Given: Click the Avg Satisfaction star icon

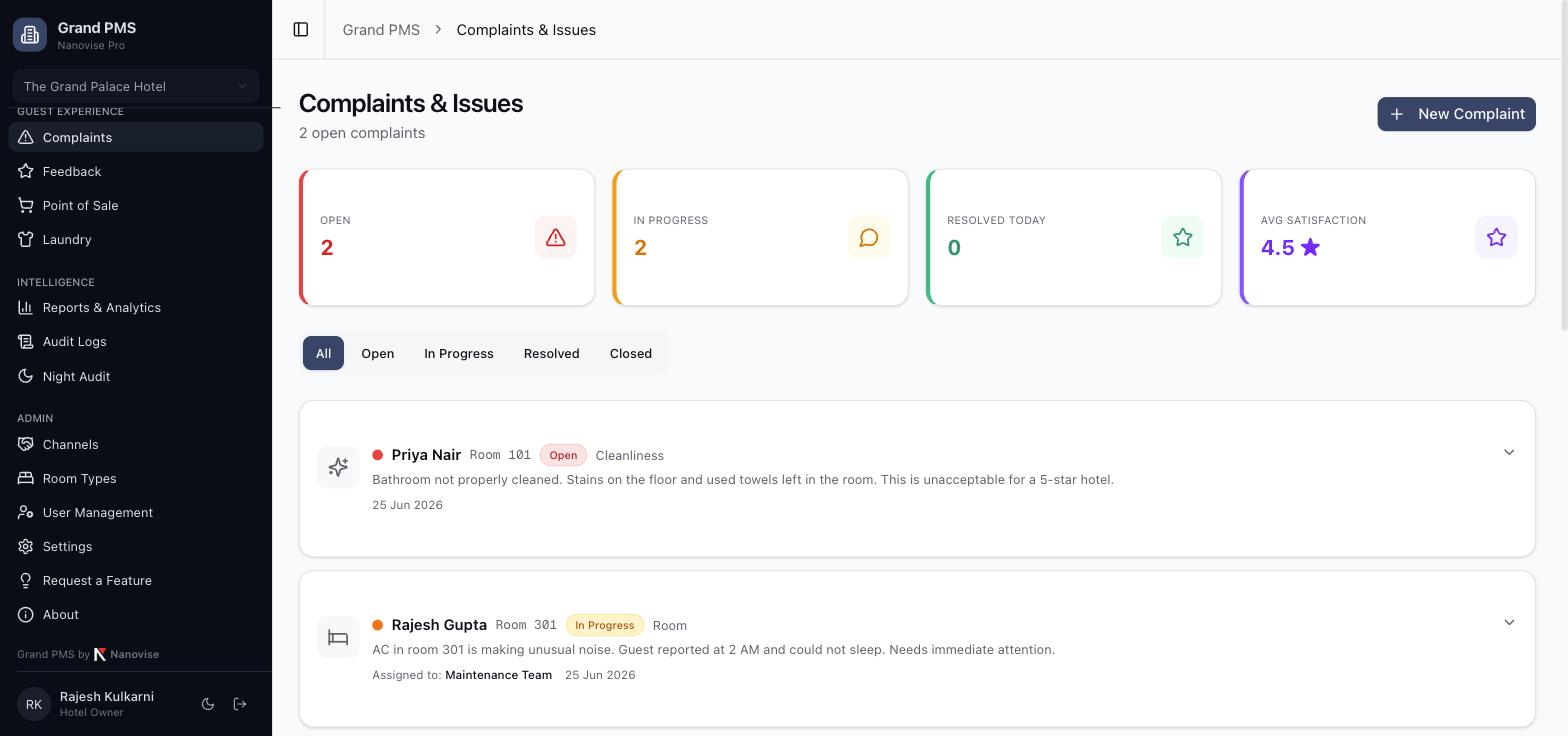Looking at the screenshot, I should 1496,238.
